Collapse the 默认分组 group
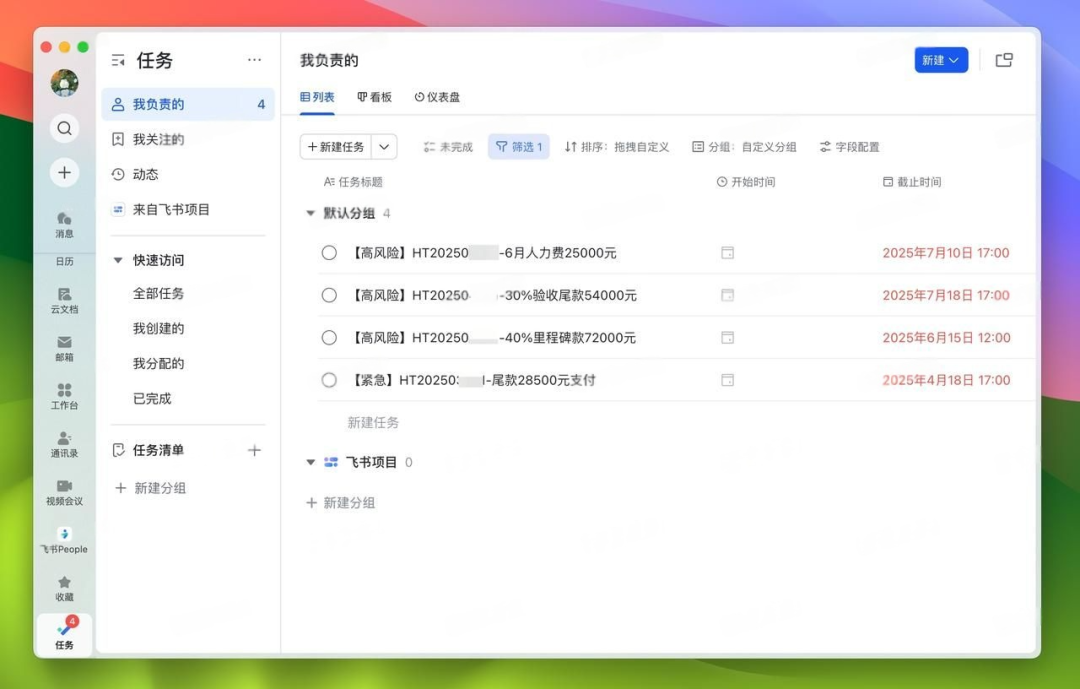 310,213
